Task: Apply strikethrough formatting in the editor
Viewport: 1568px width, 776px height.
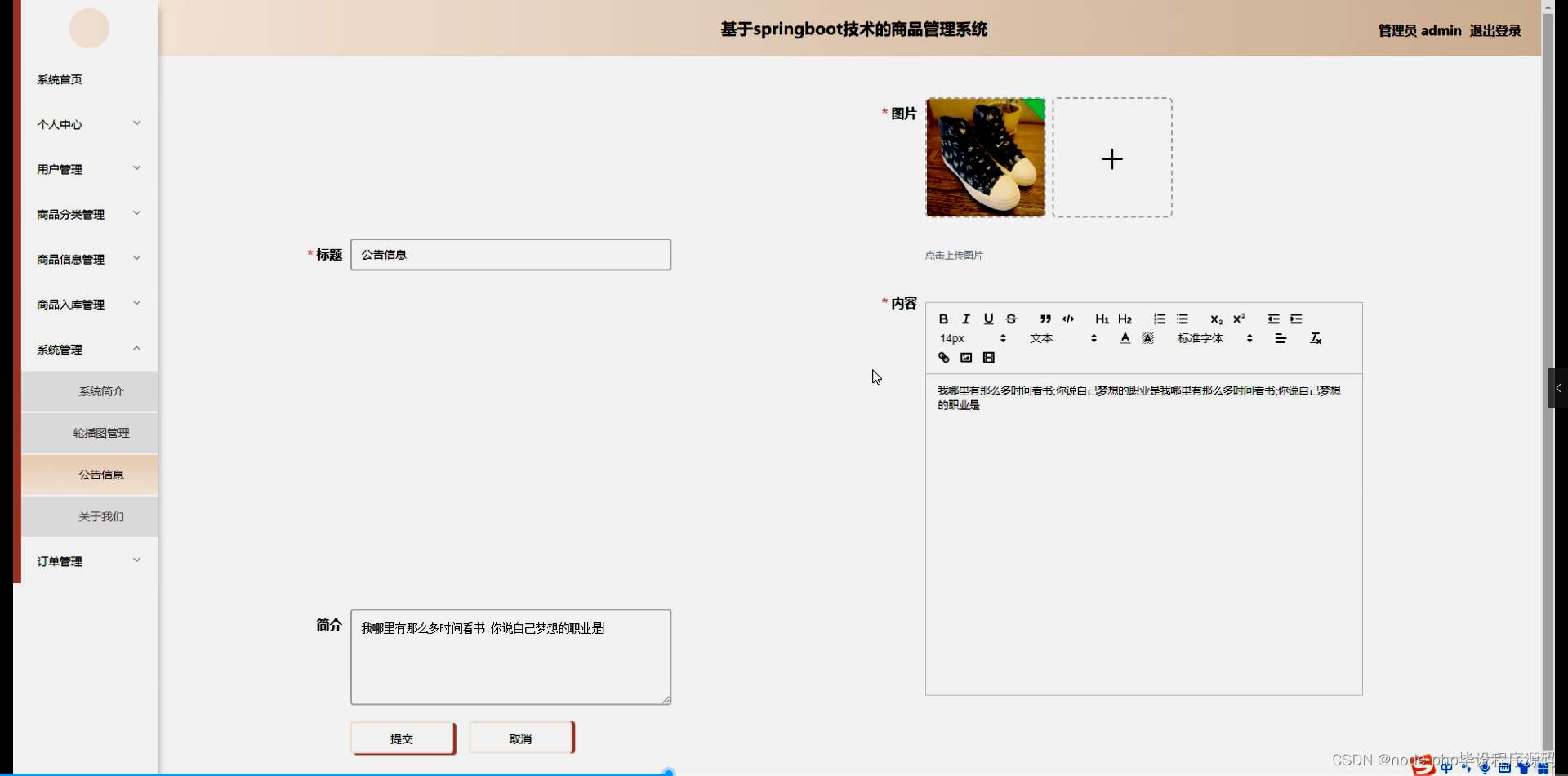Action: (x=1011, y=319)
